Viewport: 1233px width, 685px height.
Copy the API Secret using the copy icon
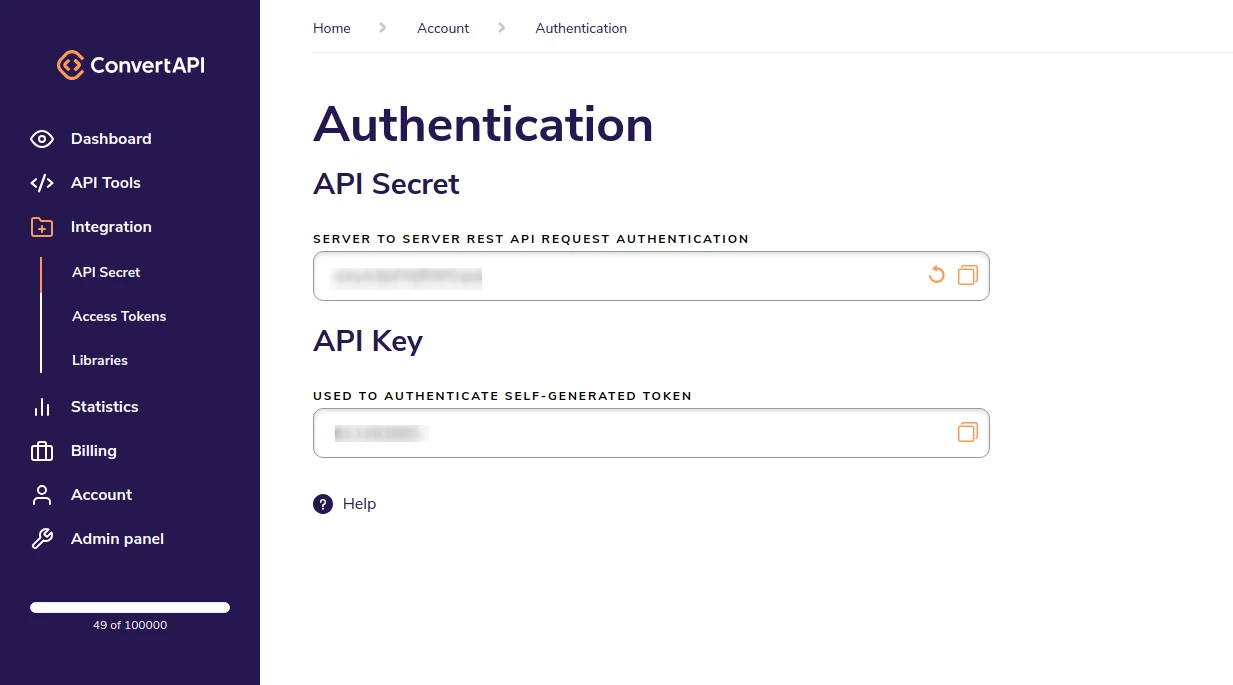[x=967, y=275]
